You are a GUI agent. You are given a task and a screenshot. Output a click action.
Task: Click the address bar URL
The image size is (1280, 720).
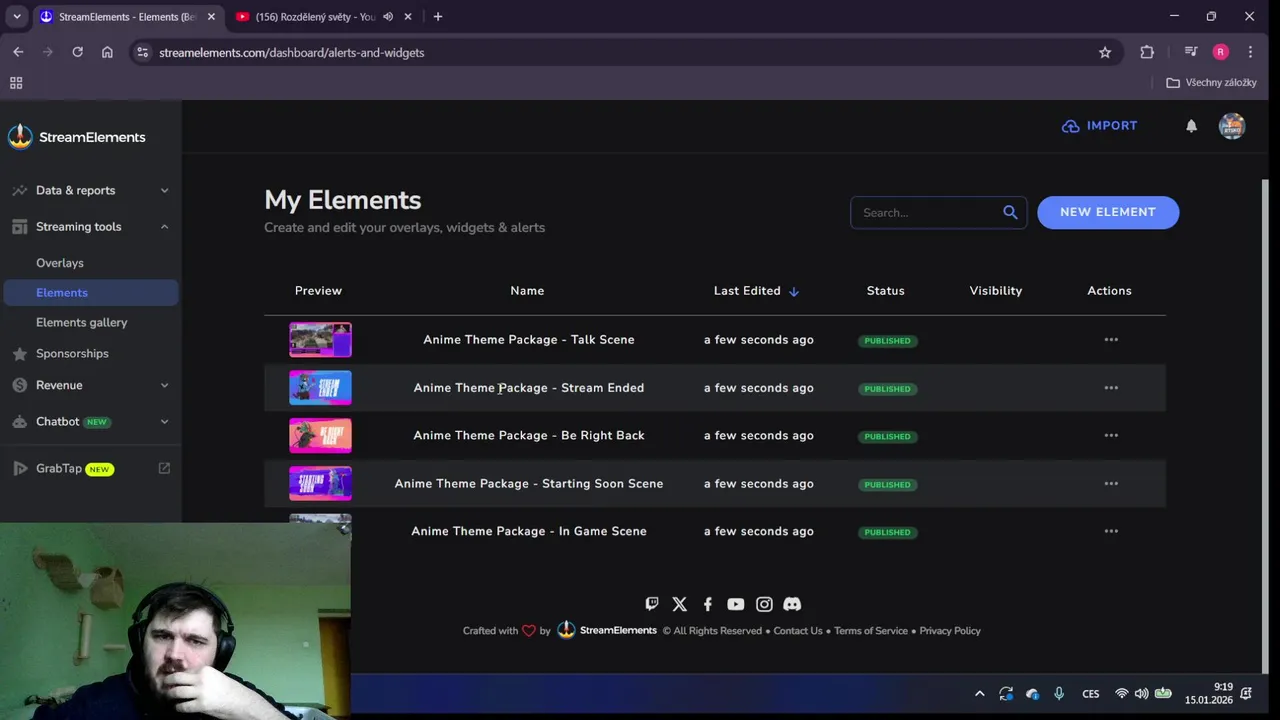[x=292, y=52]
